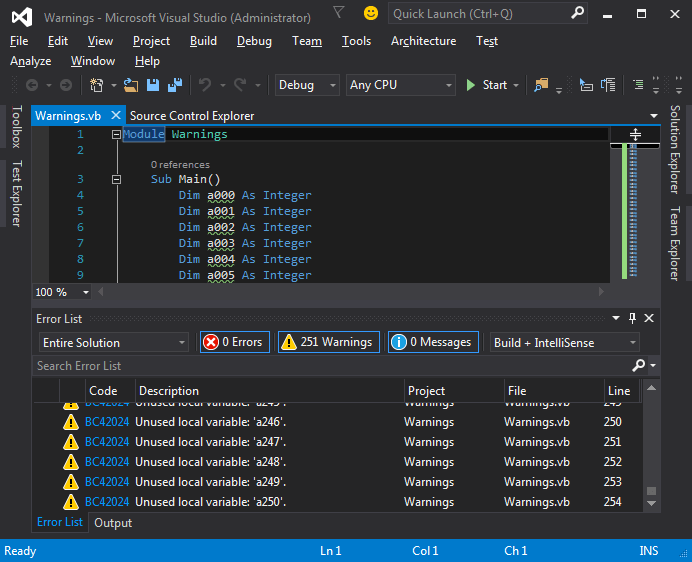This screenshot has height=562, width=692.
Task: Open the Test Explorer side panel
Action: (16, 193)
